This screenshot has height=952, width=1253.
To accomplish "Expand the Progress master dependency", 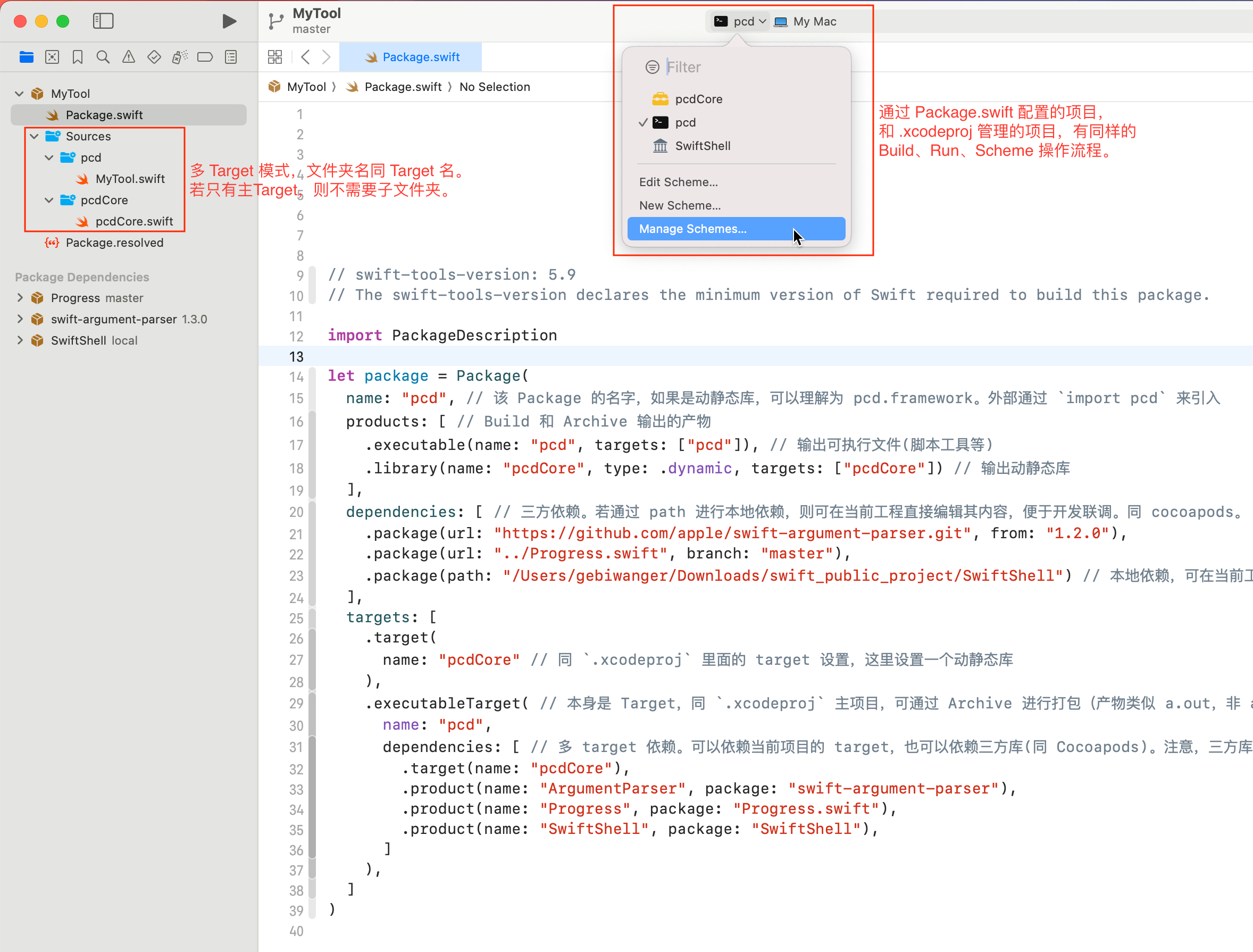I will pos(20,298).
